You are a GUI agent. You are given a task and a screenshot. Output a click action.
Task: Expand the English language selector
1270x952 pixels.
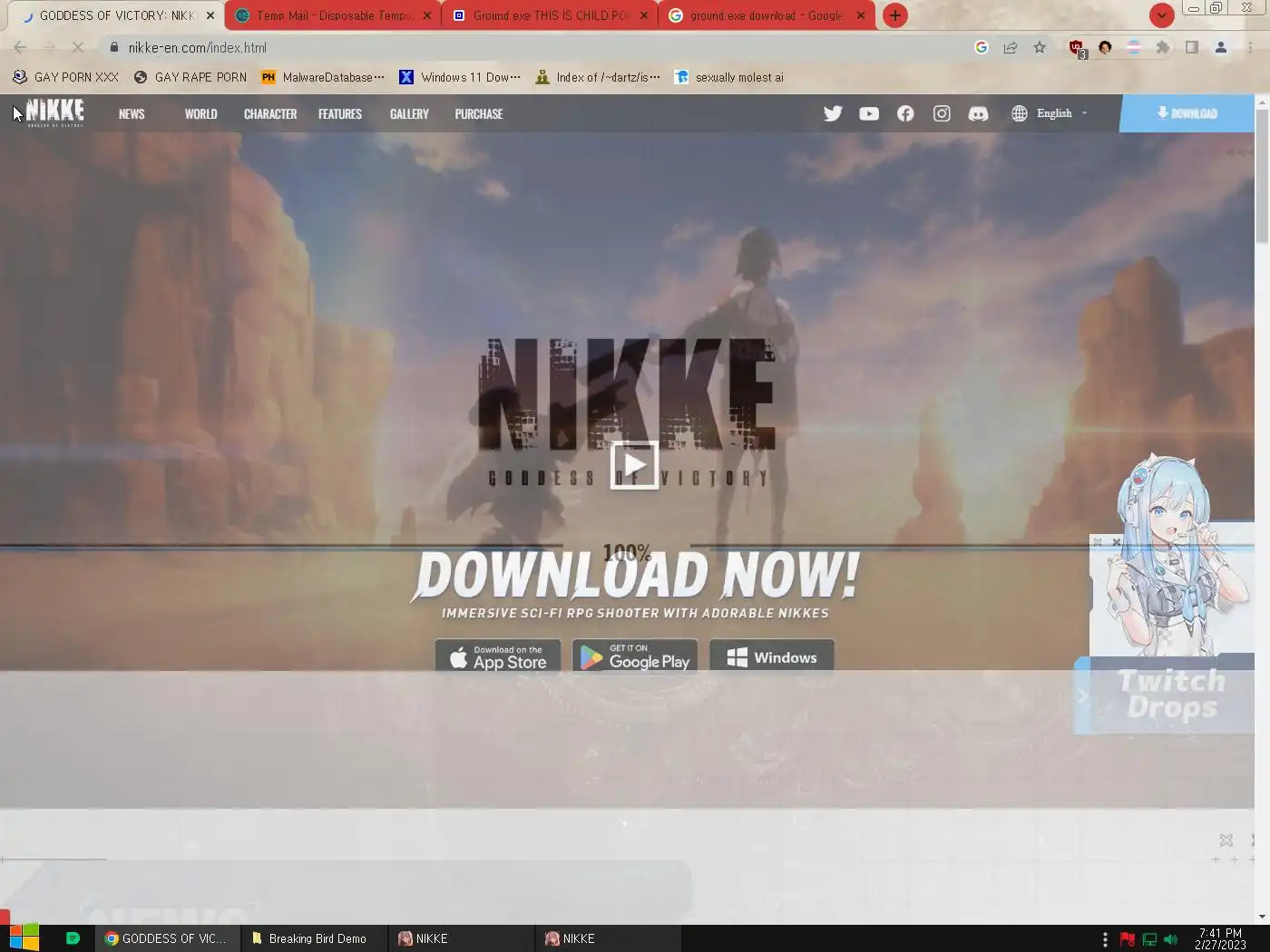[x=1050, y=113]
